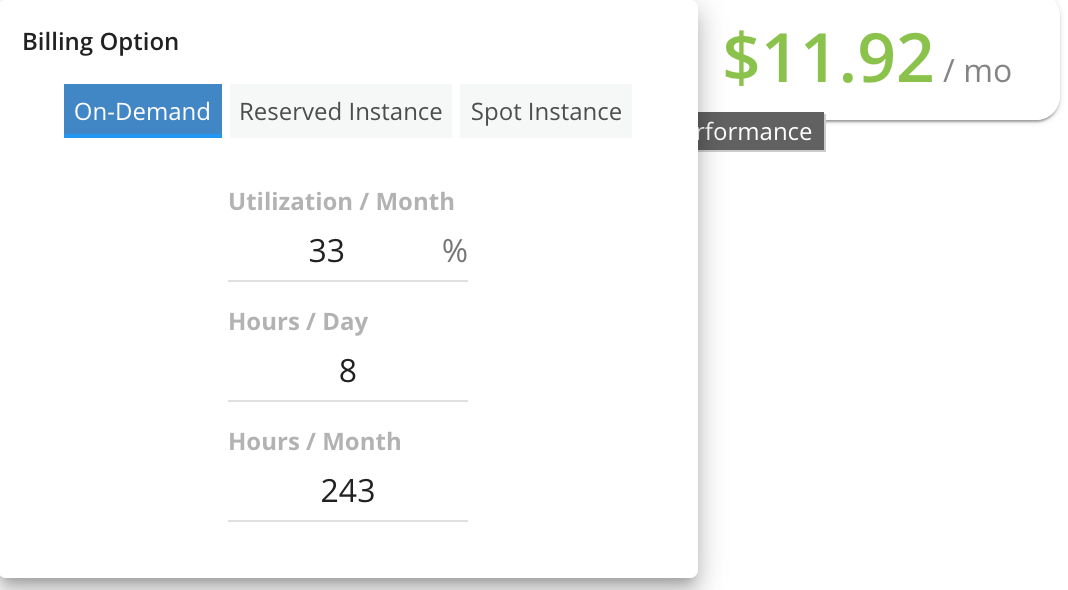Click the Utilization / Month value 33

point(326,251)
